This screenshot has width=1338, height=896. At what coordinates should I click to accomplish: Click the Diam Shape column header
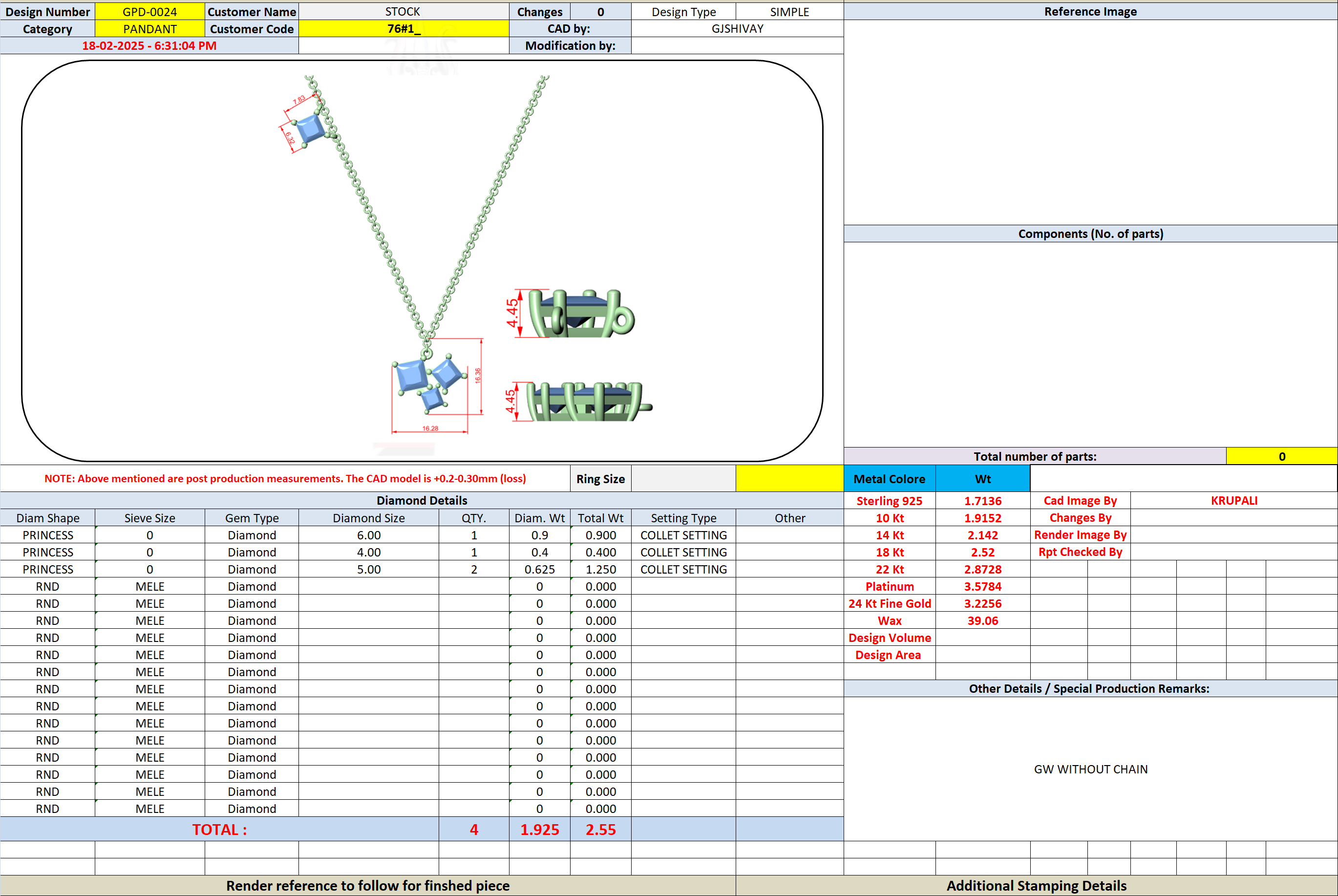(47, 518)
